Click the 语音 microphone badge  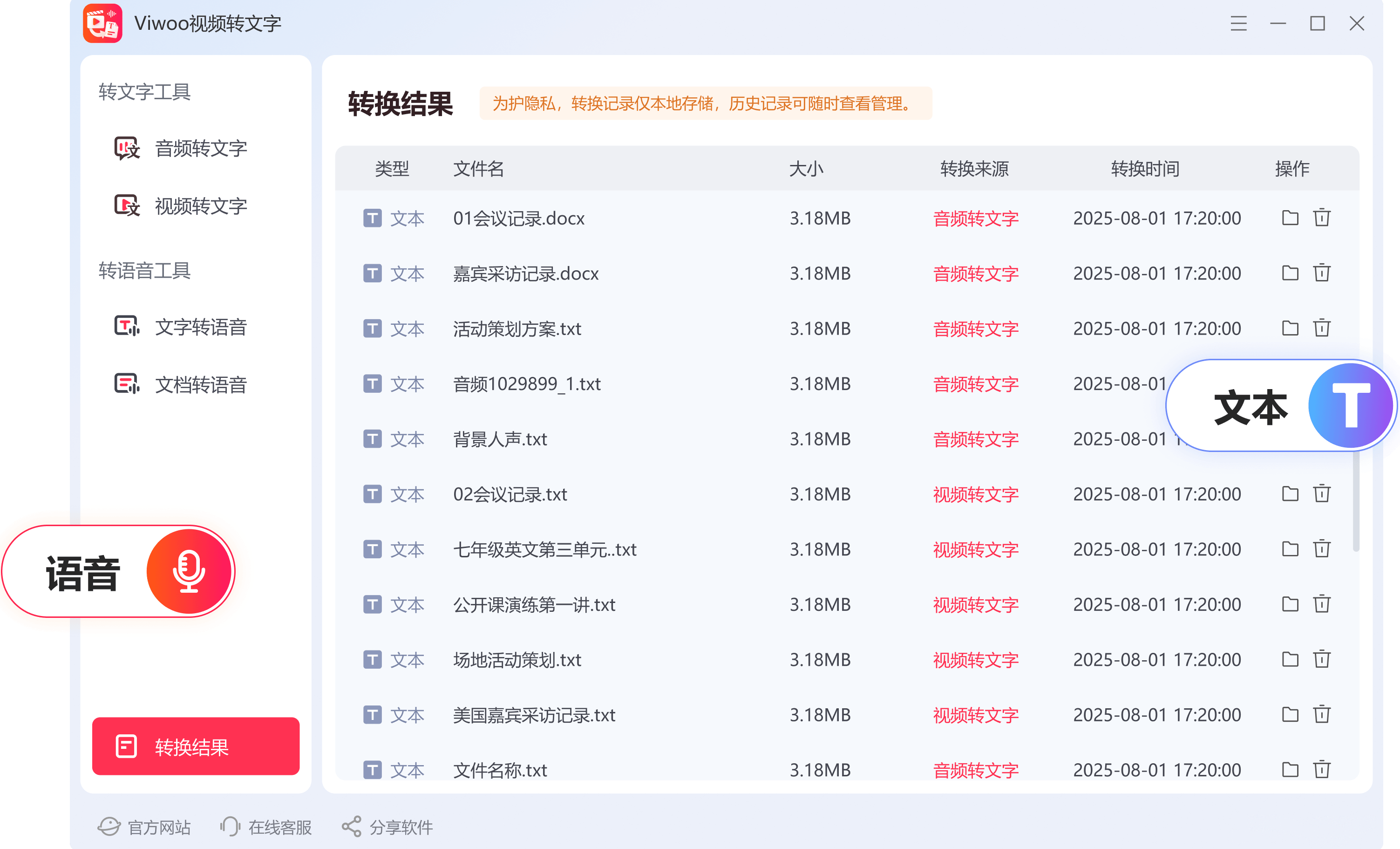(118, 571)
